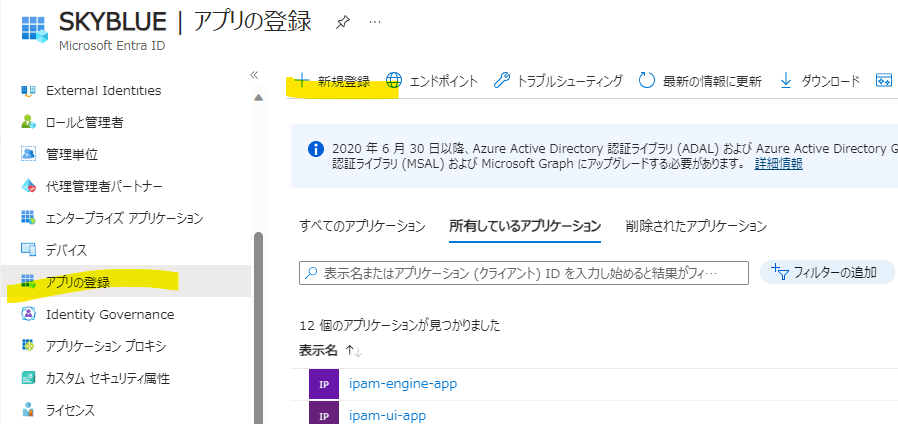The height and width of the screenshot is (424, 898).
Task: Click the IP icon for ipam-ui-app
Action: pos(324,413)
